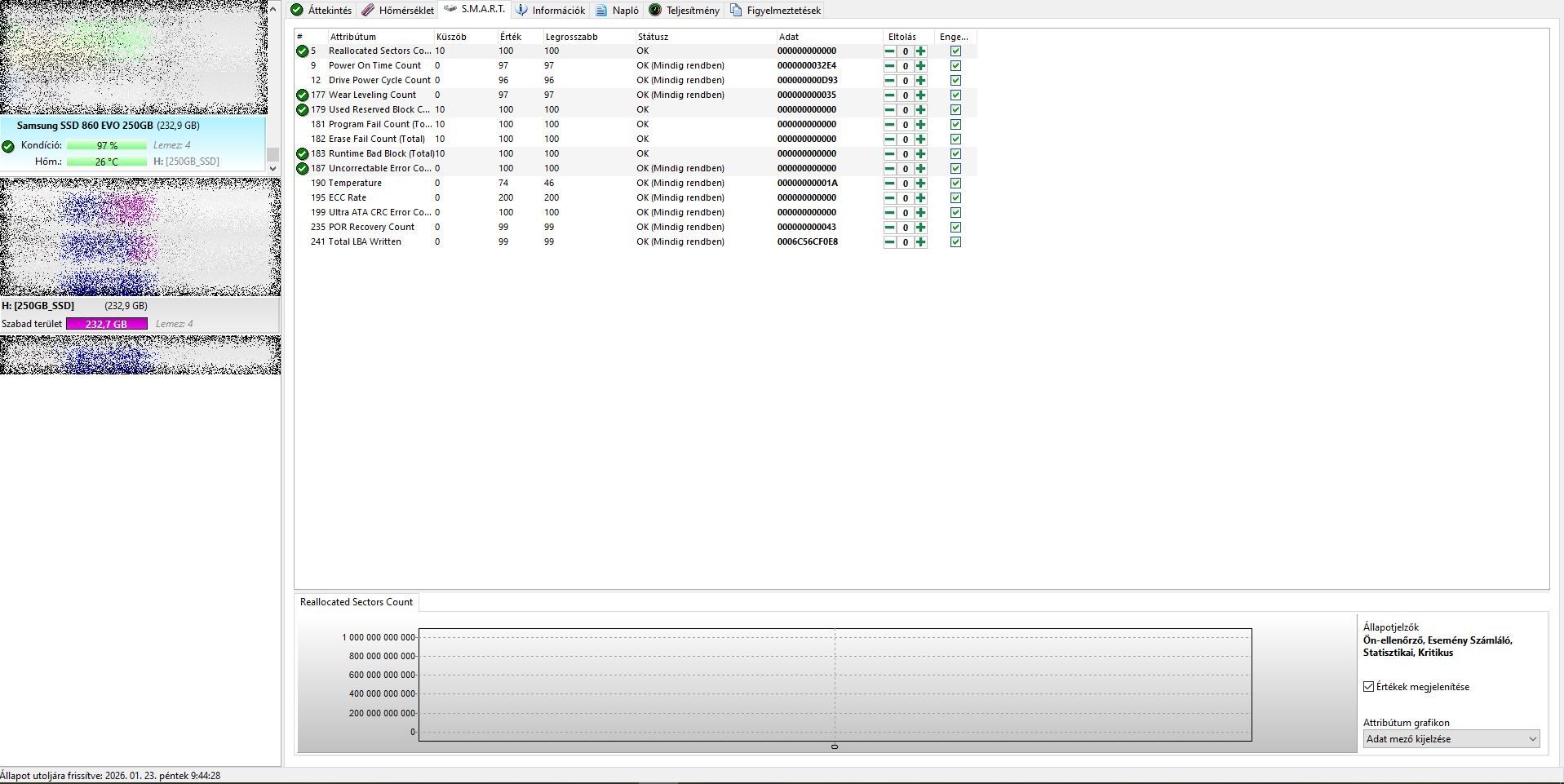This screenshot has width=1564, height=784.
Task: Sort by the Adat column header
Action: click(x=829, y=37)
